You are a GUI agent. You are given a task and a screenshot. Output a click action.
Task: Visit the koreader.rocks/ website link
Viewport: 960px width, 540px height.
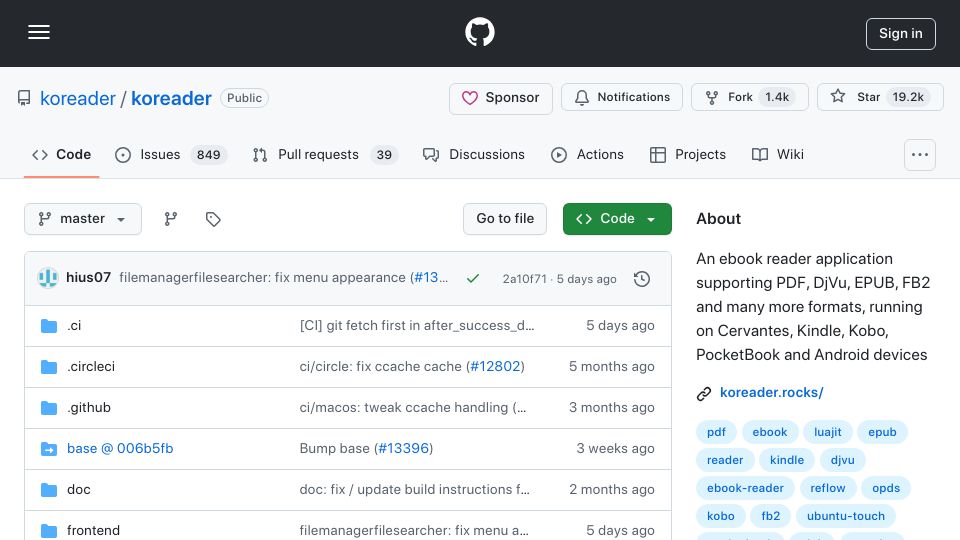(x=771, y=392)
